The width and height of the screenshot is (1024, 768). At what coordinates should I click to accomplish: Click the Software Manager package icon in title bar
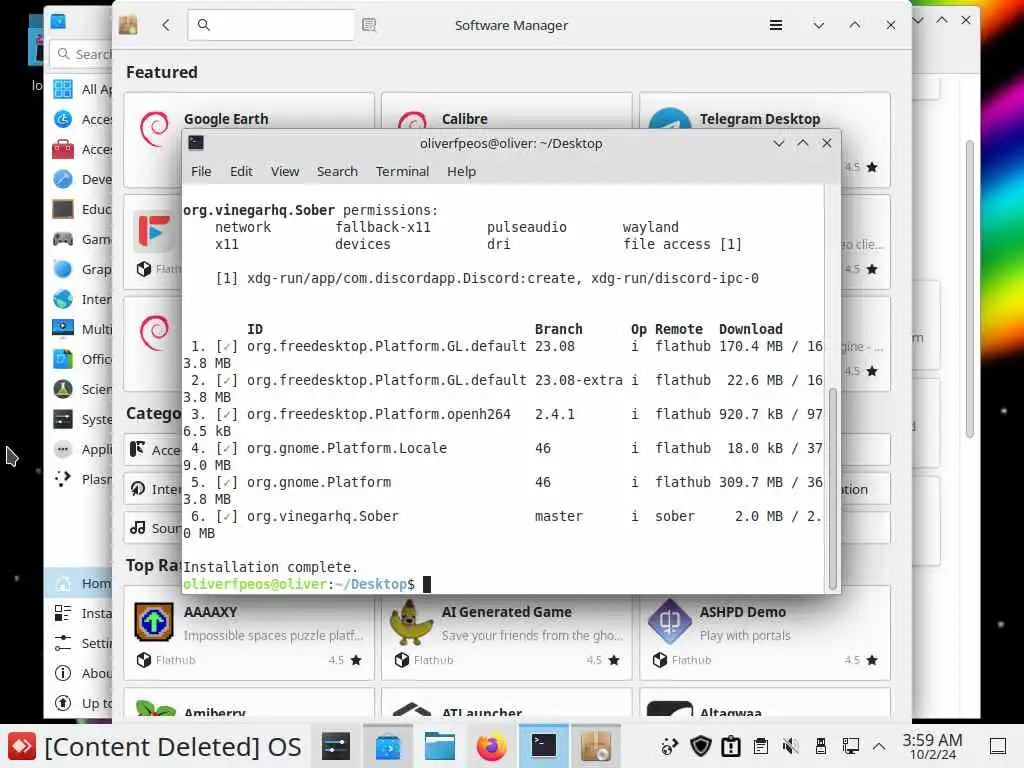point(128,25)
